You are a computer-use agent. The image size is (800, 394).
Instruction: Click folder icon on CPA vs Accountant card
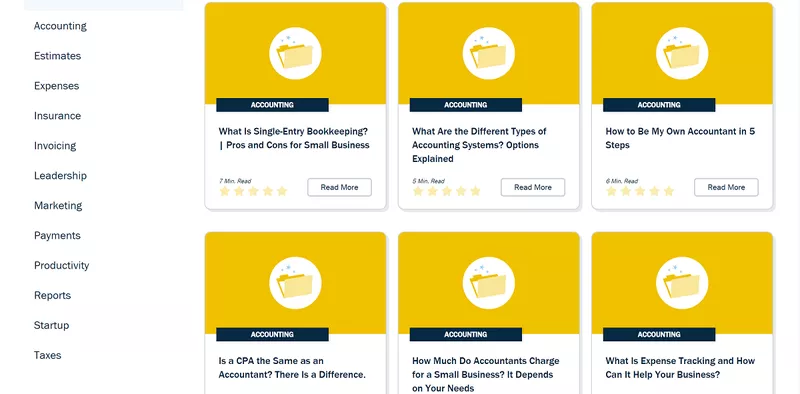tap(295, 283)
